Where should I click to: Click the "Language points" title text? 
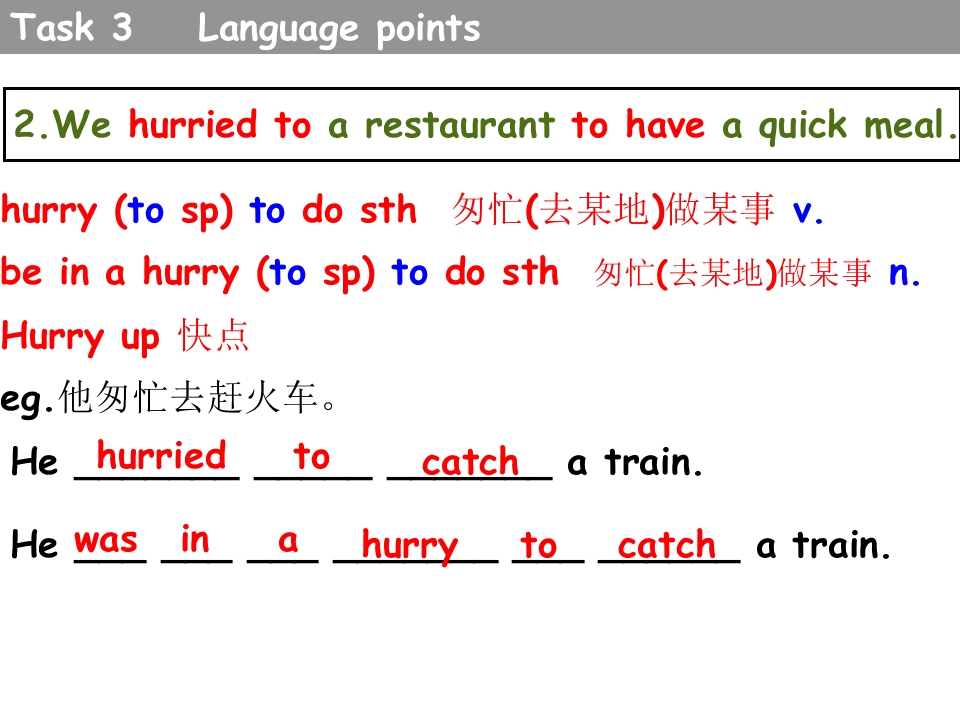tap(339, 29)
